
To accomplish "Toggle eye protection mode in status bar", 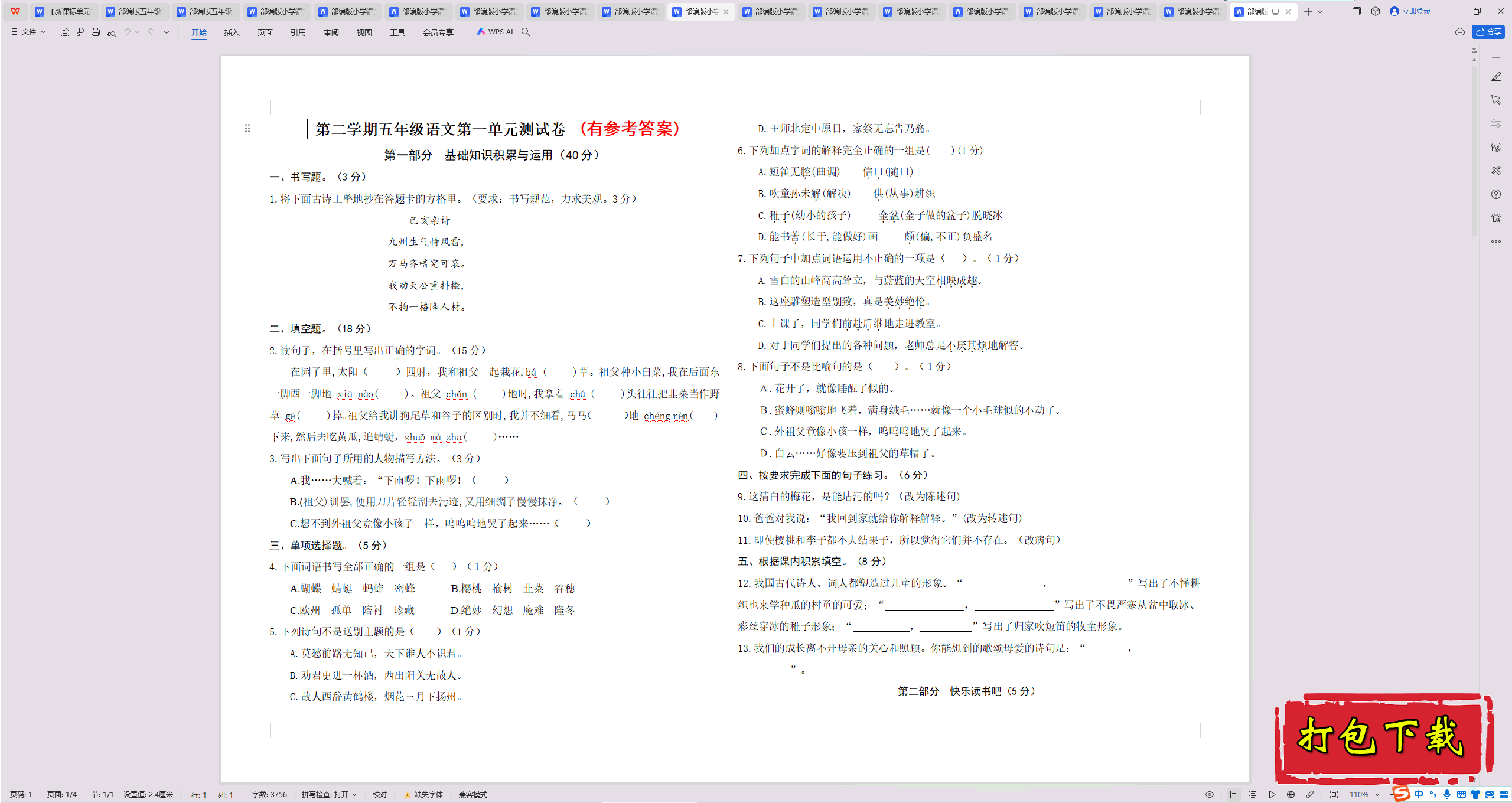I will coord(1210,795).
